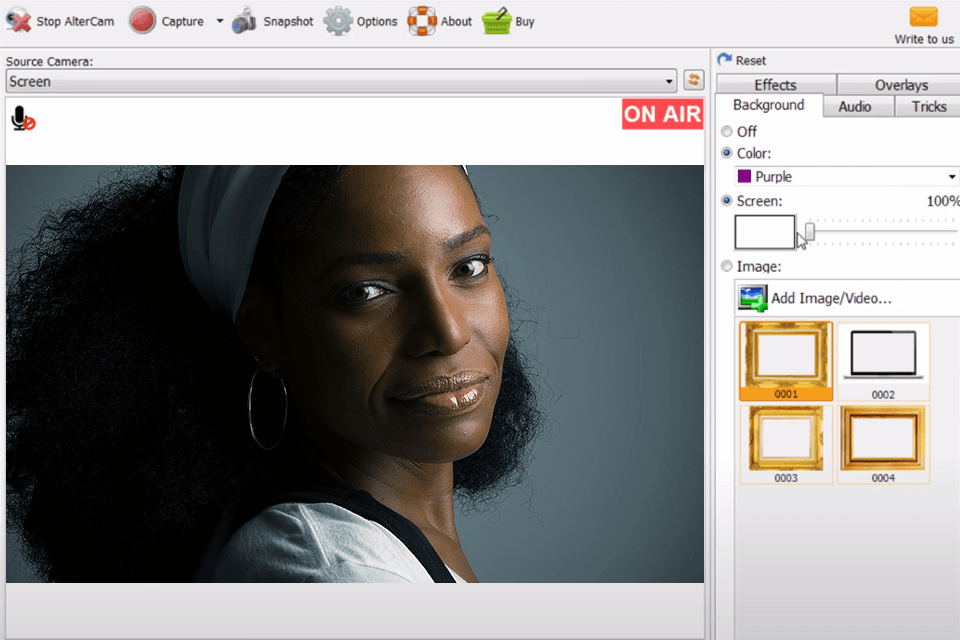
Task: Open the Tricks tab
Action: click(927, 106)
